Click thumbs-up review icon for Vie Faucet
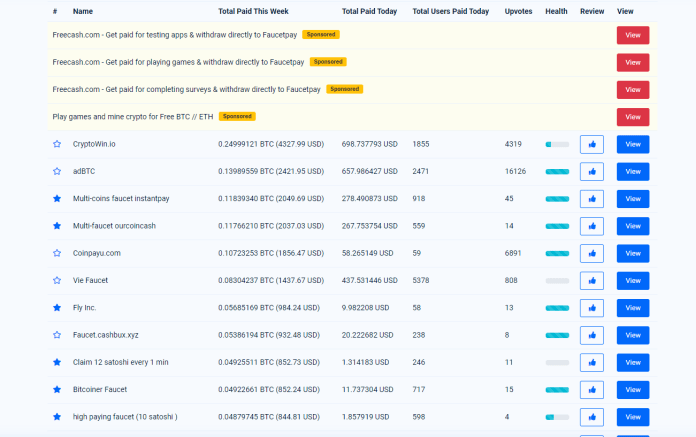Viewport: 696px width, 437px height. (591, 280)
